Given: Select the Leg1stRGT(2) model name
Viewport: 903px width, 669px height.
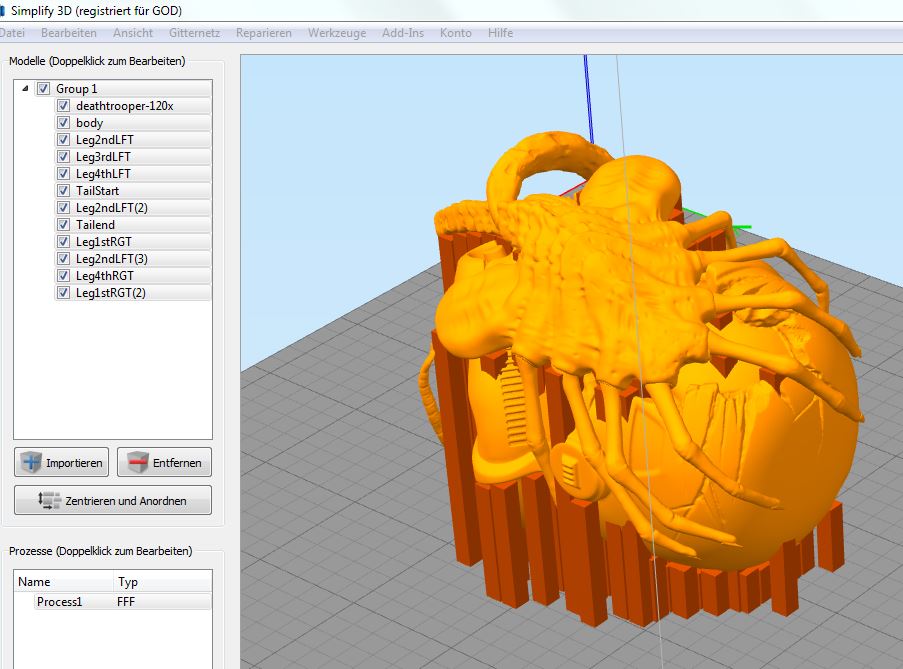Looking at the screenshot, I should point(111,292).
